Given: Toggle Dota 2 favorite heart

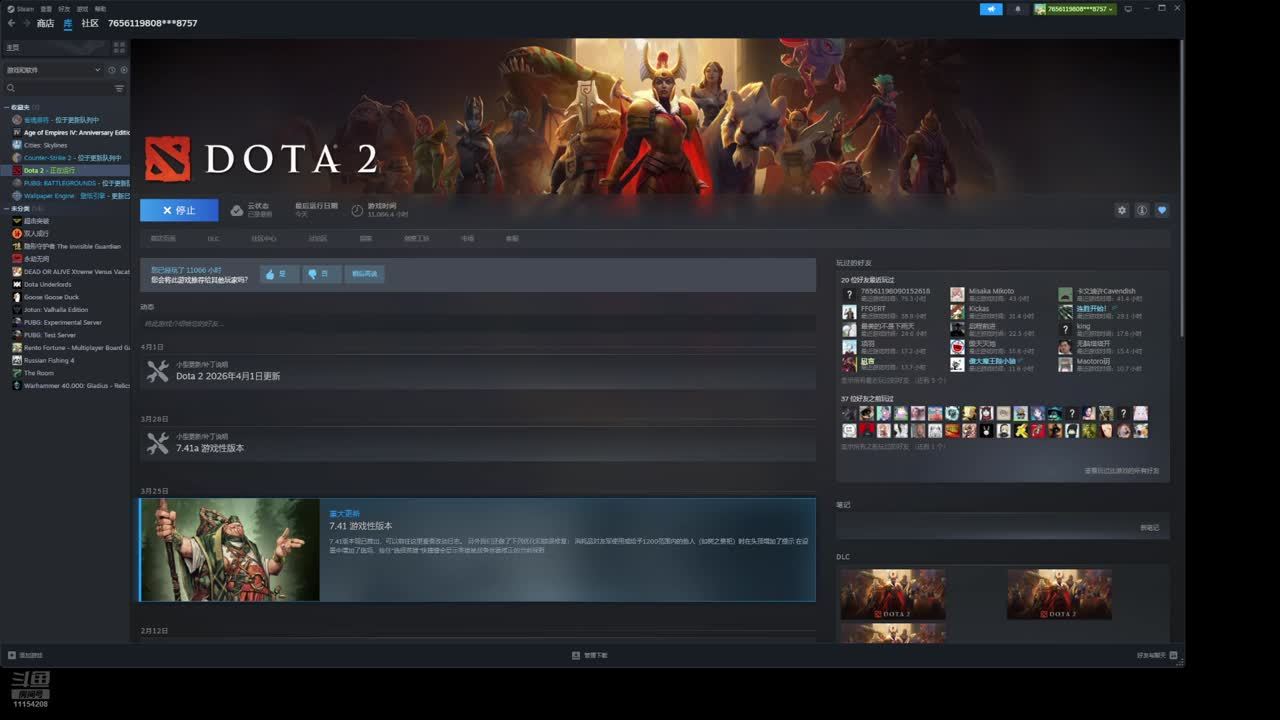Looking at the screenshot, I should 1161,210.
